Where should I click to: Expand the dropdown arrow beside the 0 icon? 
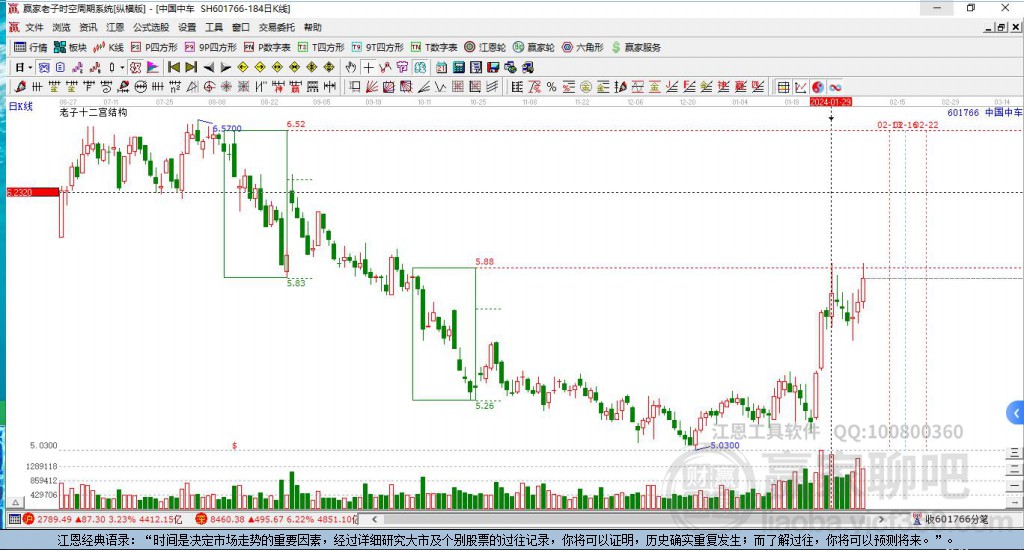click(121, 67)
